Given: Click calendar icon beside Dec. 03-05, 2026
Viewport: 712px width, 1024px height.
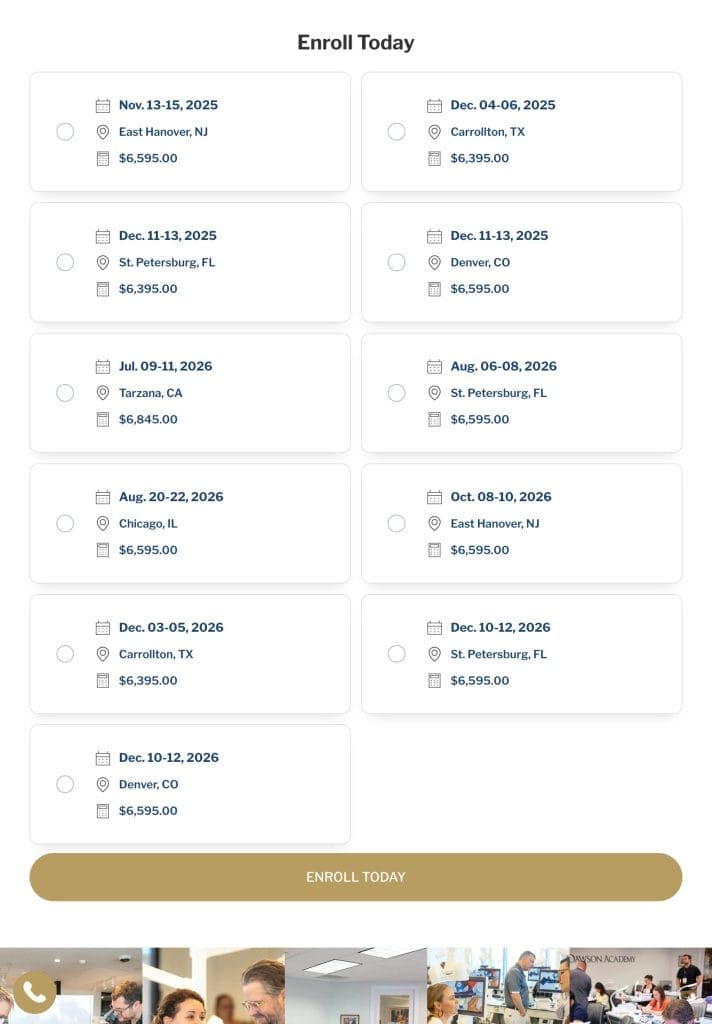Looking at the screenshot, I should [x=102, y=628].
